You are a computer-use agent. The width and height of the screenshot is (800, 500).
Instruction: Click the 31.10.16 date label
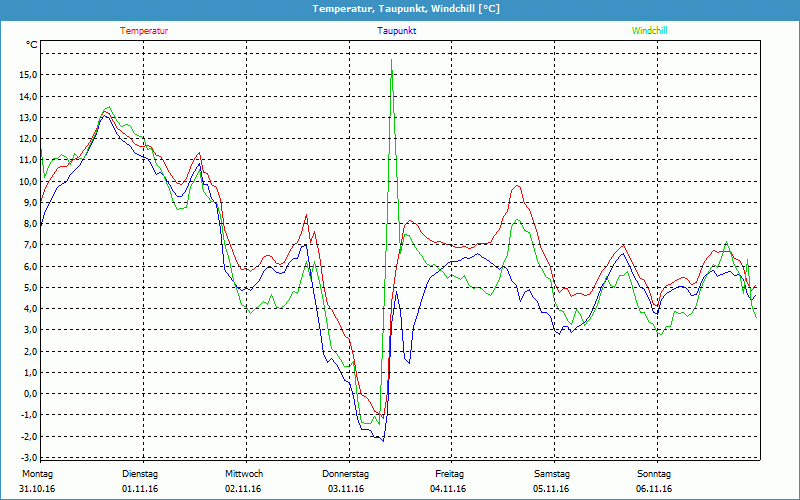(37, 489)
